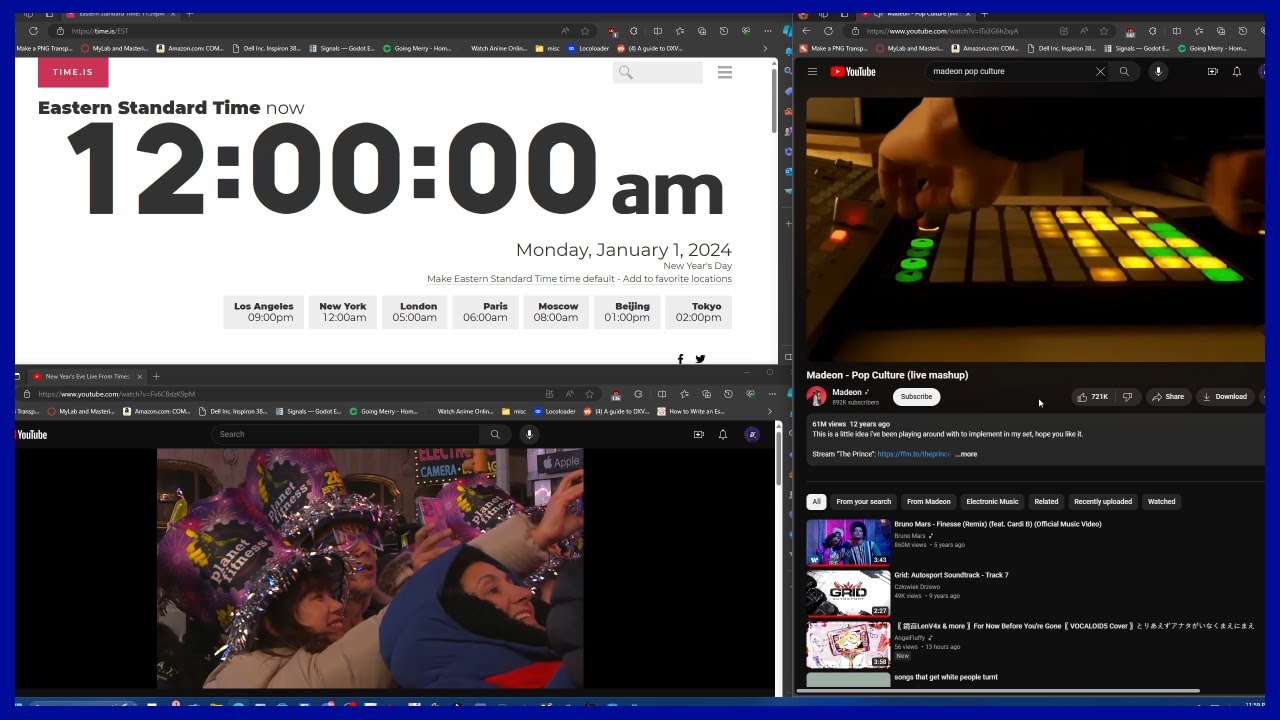Open new tab in New Year's Eve window
This screenshot has width=1280, height=720.
156,377
